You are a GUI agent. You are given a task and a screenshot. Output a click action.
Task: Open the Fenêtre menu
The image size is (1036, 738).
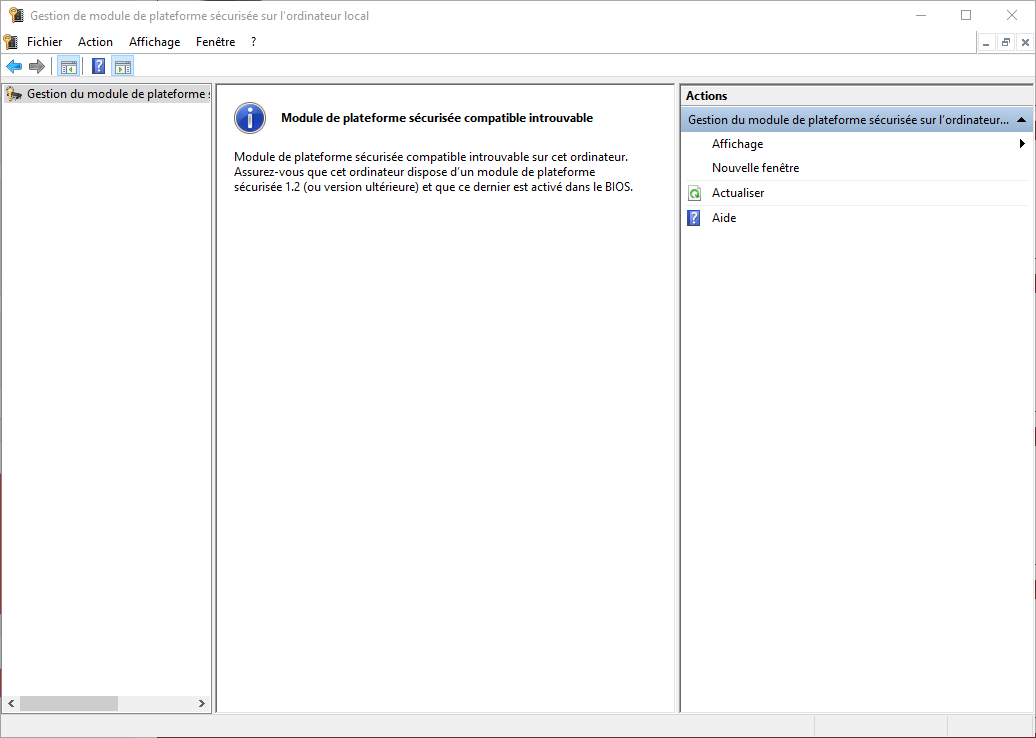pos(215,42)
